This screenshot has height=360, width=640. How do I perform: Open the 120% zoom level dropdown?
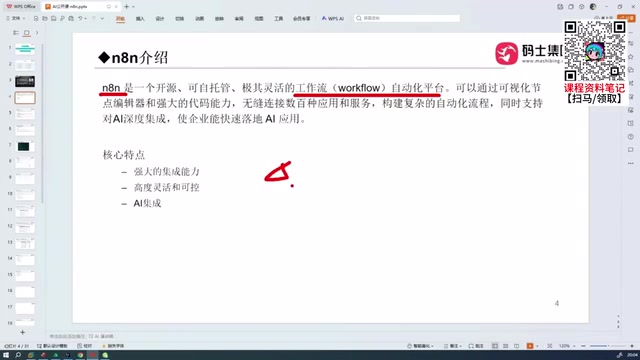(x=567, y=346)
